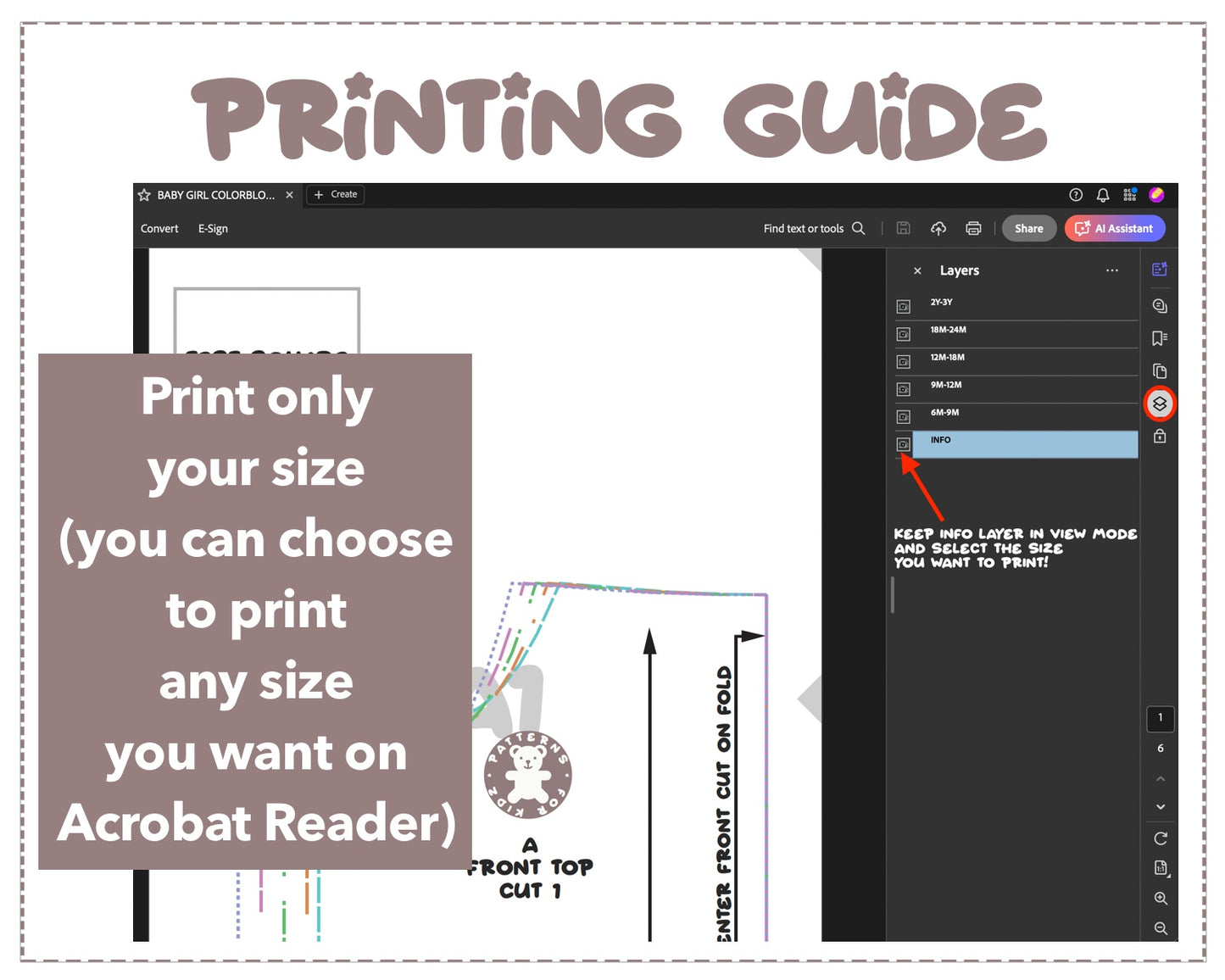Open the bookmarks icon in right sidebar
The height and width of the screenshot is (980, 1225).
coord(1160,338)
